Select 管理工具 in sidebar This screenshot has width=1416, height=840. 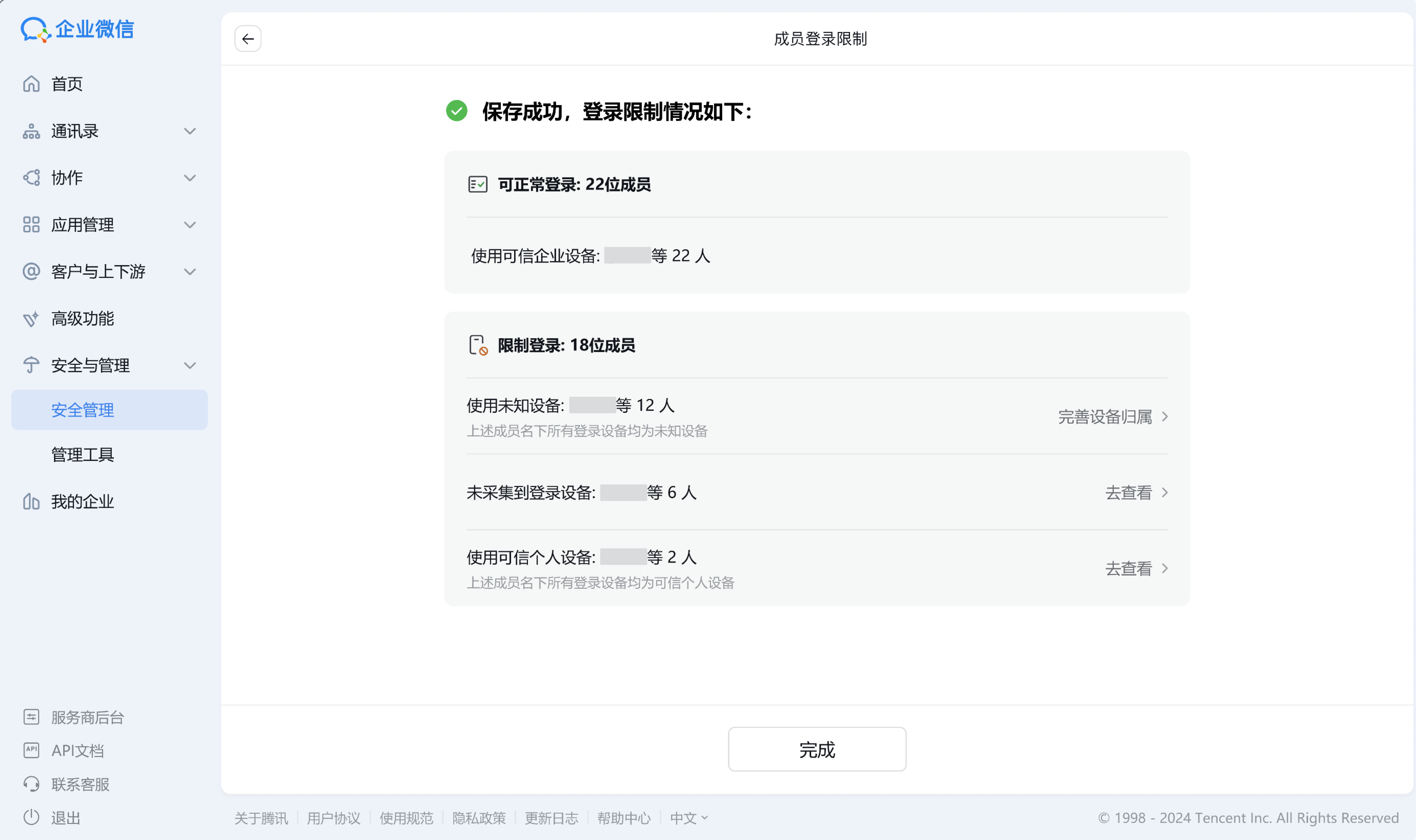pyautogui.click(x=83, y=454)
